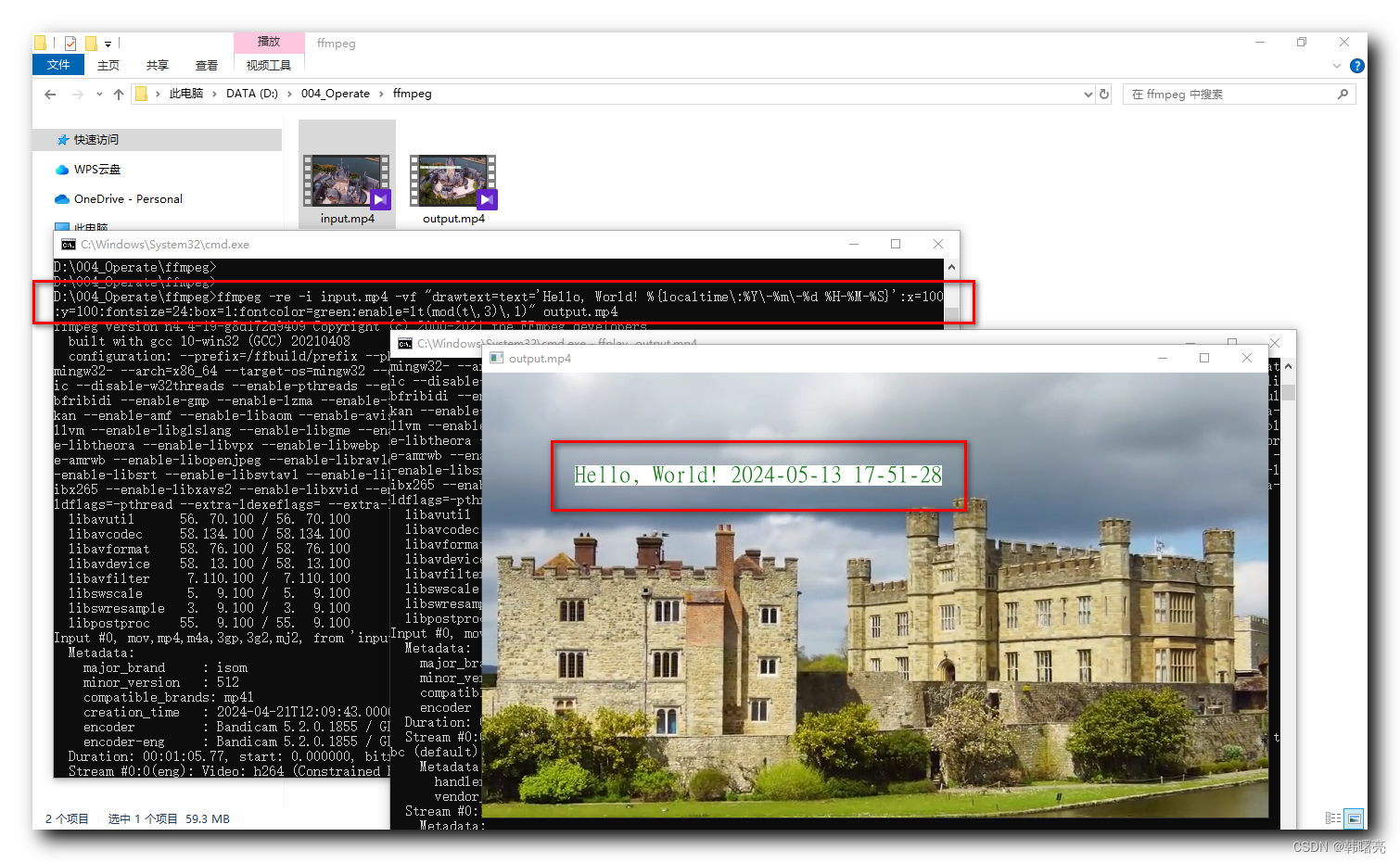Click the cmd.exe icon in the console title bar

click(x=68, y=244)
